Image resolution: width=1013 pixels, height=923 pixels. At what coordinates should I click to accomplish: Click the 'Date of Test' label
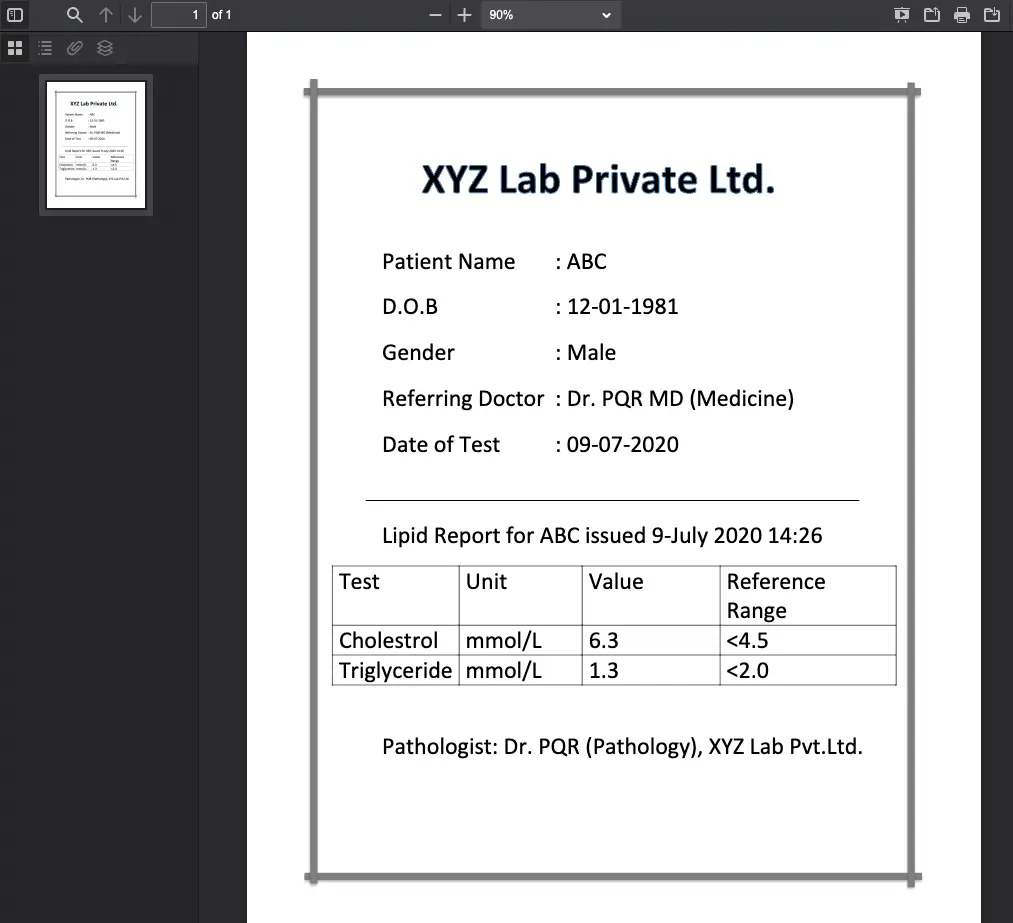[441, 444]
